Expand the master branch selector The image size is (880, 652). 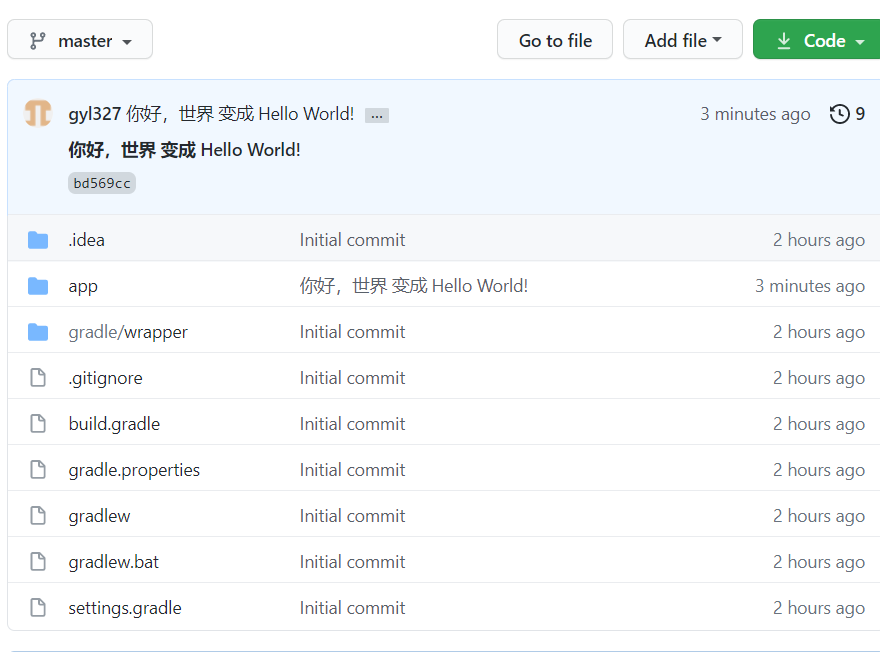79,39
